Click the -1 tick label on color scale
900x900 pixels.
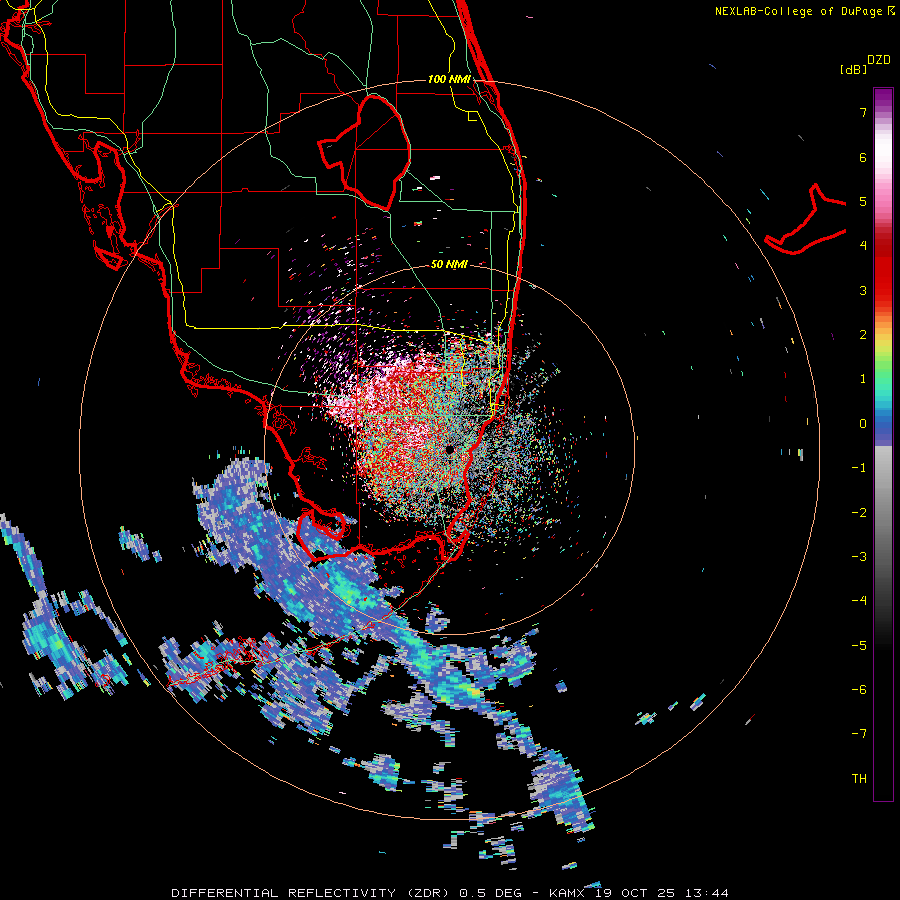859,468
